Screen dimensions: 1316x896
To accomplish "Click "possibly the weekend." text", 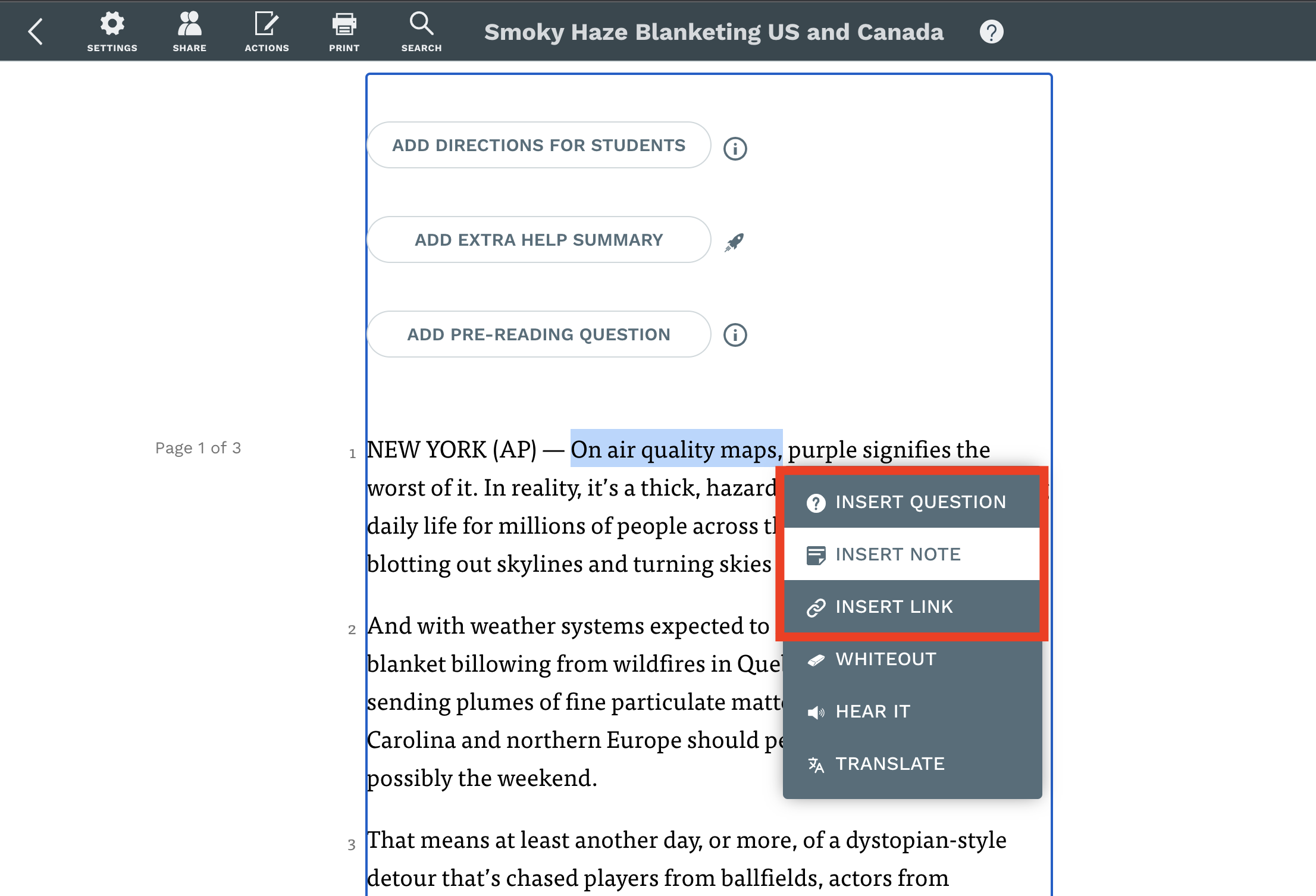I will pos(482,778).
